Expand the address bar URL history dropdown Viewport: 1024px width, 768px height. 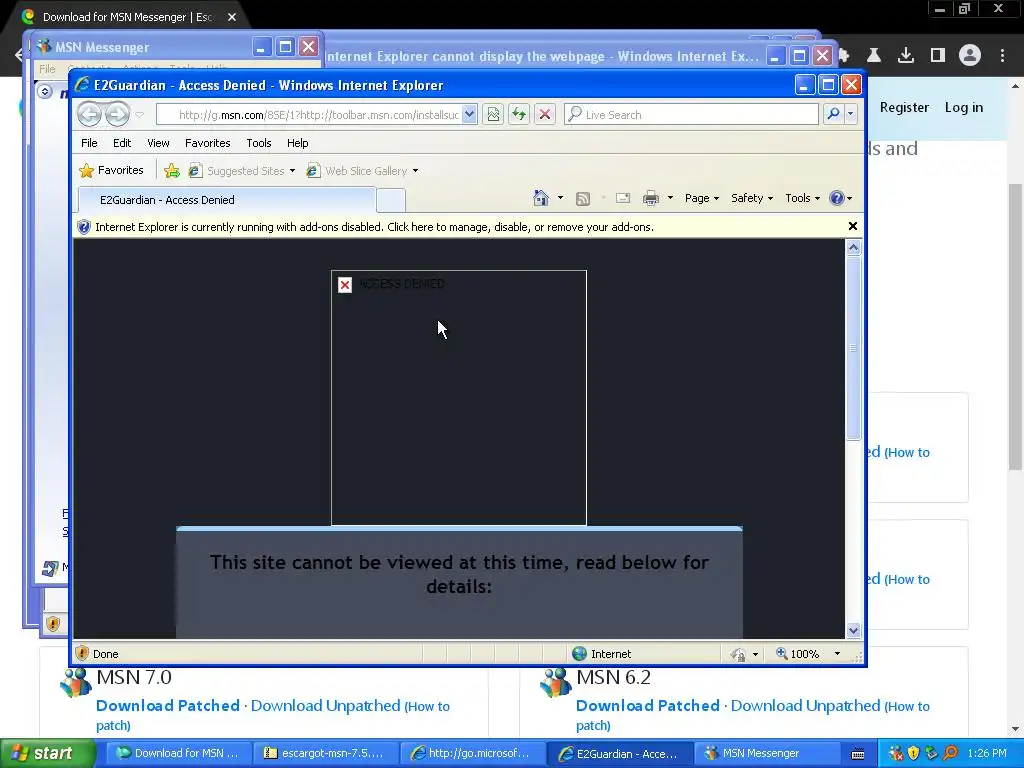click(x=470, y=114)
